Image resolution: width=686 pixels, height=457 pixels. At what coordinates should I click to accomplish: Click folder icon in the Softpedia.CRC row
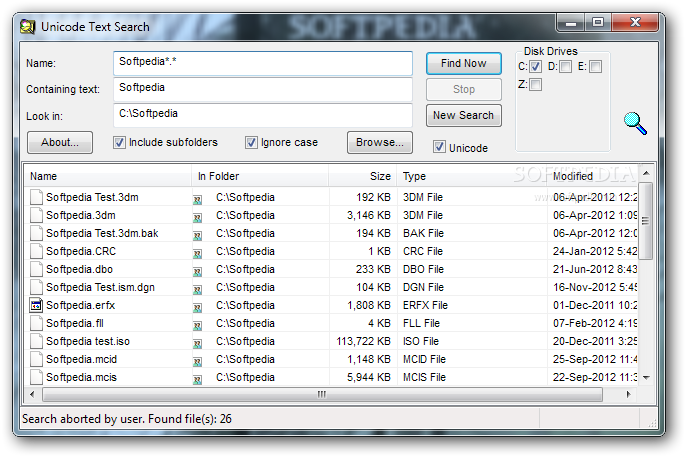198,254
